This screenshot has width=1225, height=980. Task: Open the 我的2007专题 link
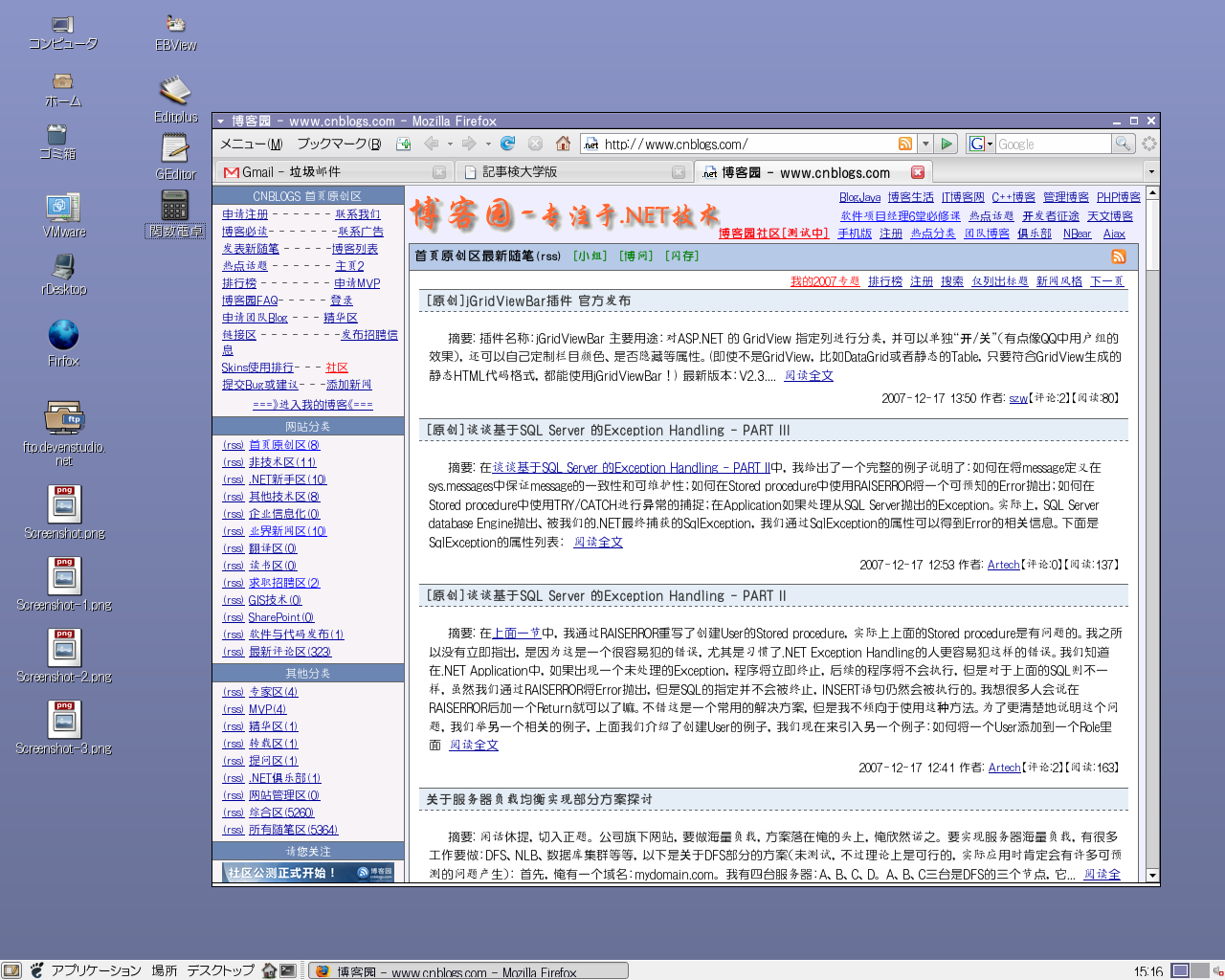pos(825,281)
